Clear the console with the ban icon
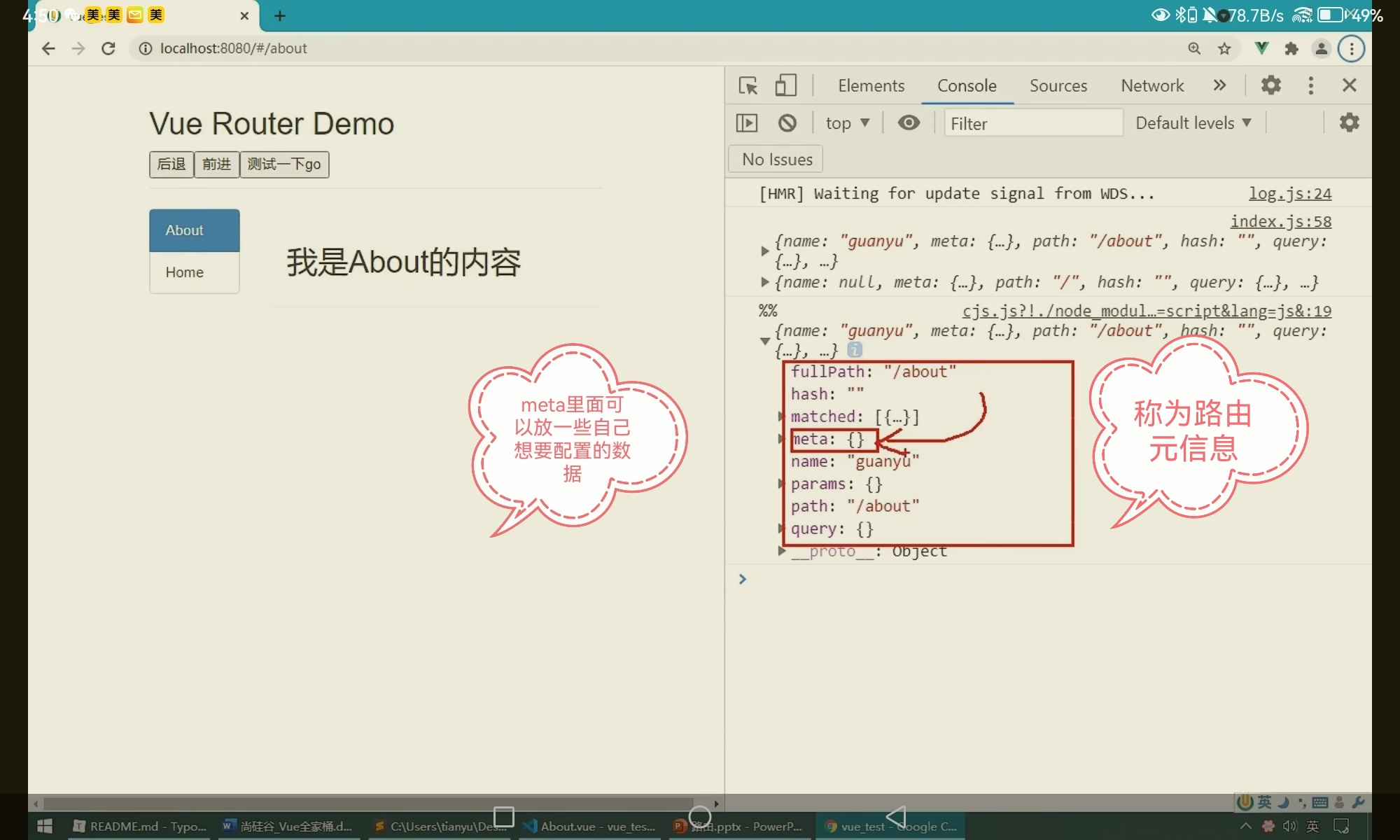Image resolution: width=1400 pixels, height=840 pixels. (x=787, y=123)
